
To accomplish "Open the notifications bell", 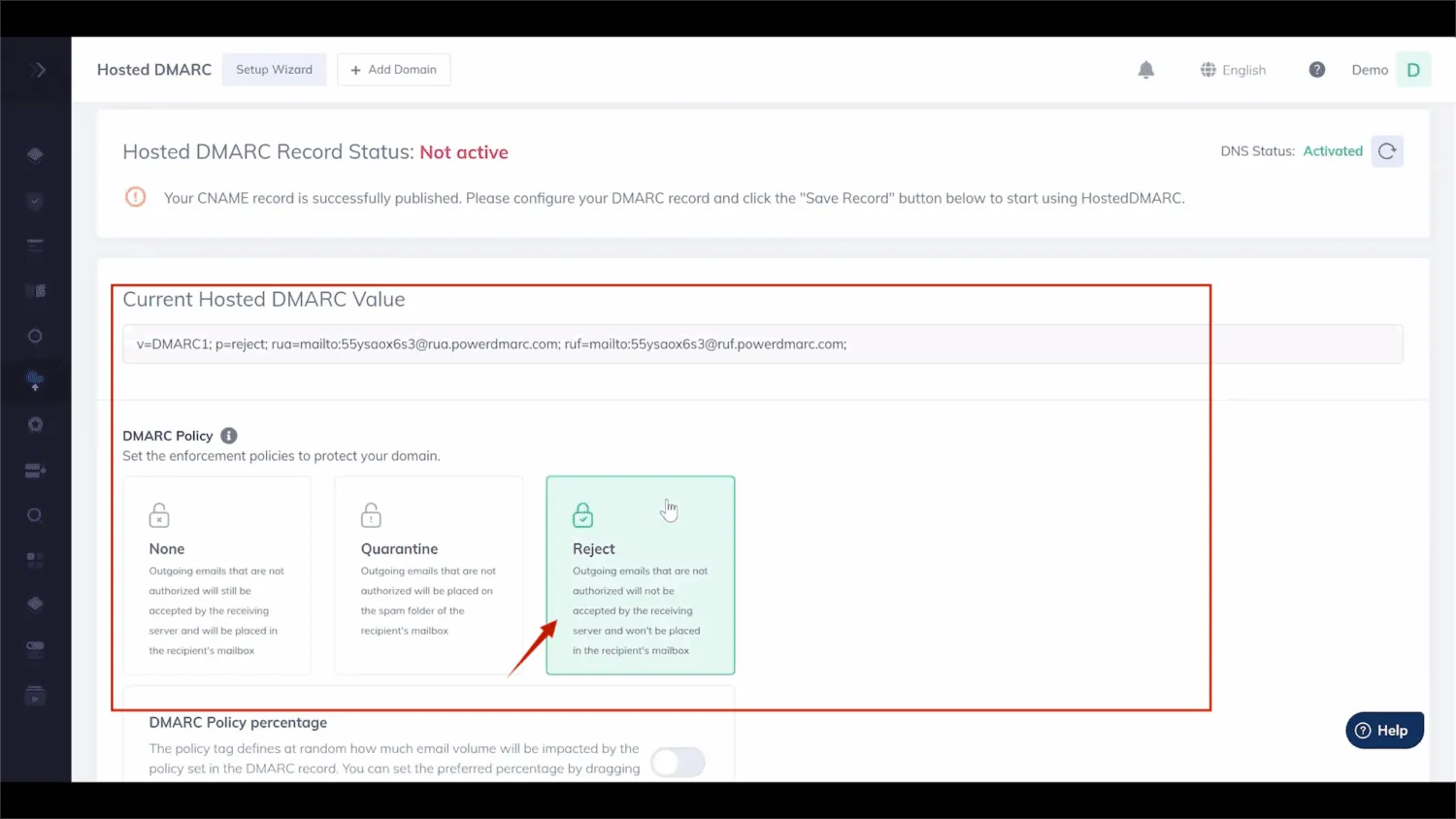I will pyautogui.click(x=1146, y=70).
